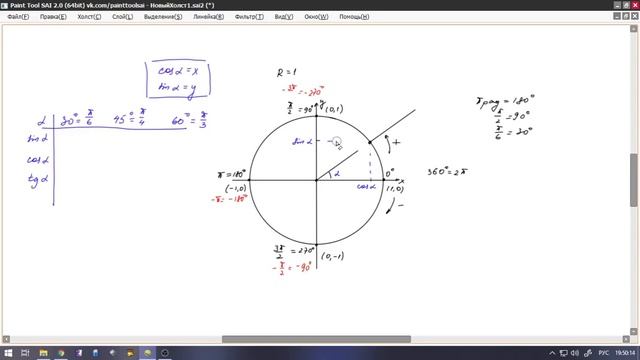Click vertical scrollbar up arrow
Image resolution: width=640 pixels, height=360 pixels.
[634, 29]
